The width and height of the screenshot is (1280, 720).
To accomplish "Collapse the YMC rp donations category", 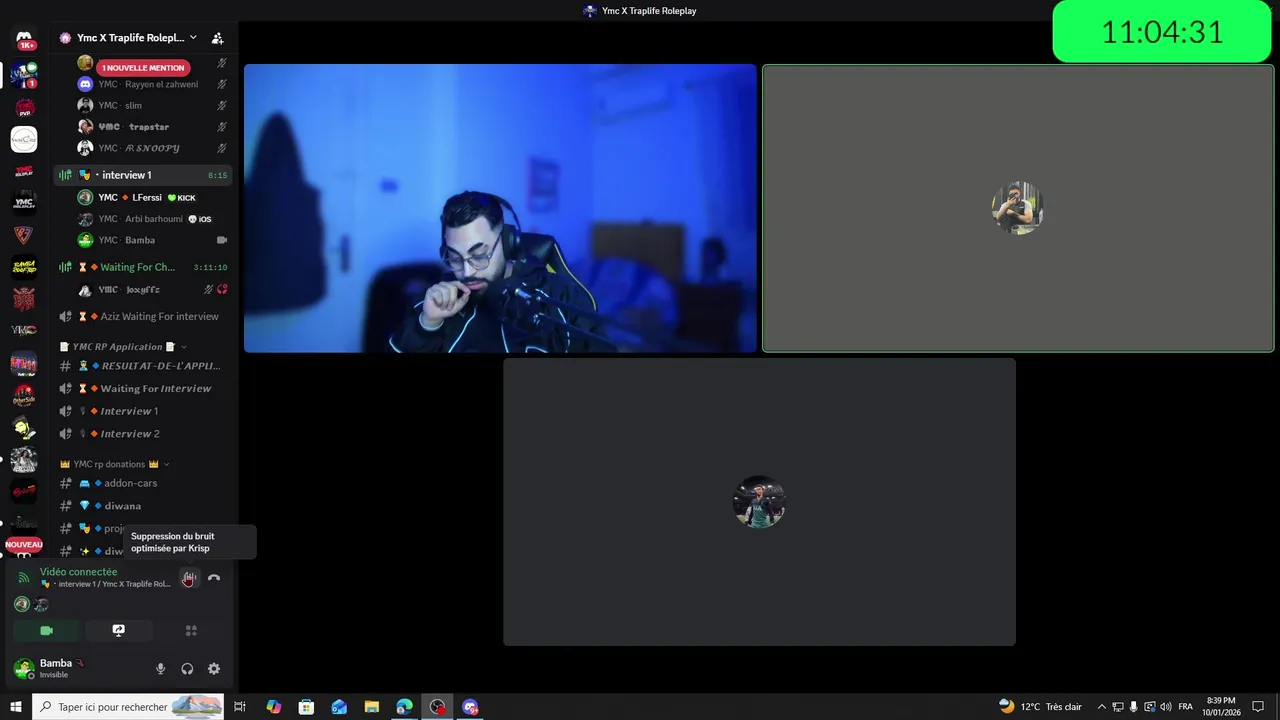I will click(x=115, y=464).
